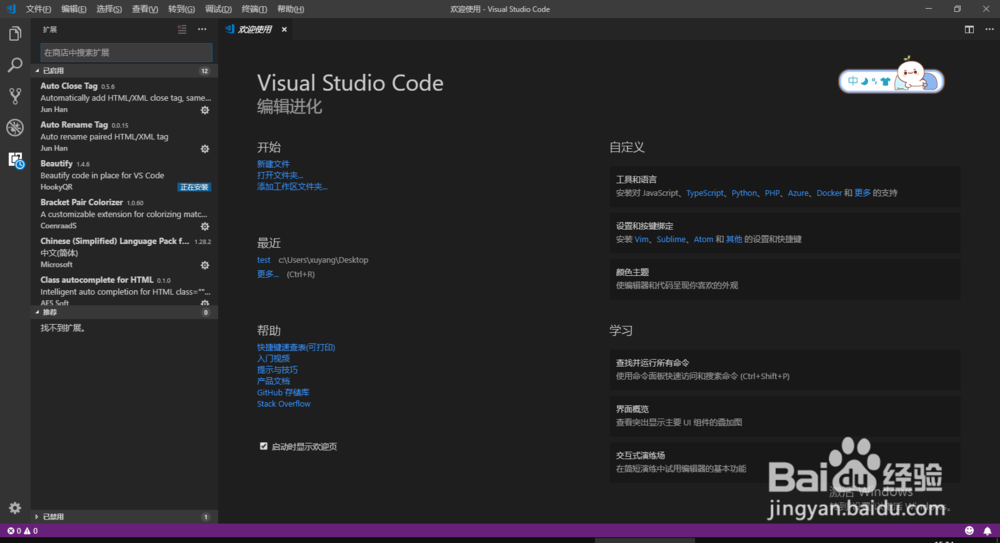
Task: Open the 终端(T) menu
Action: pos(254,9)
